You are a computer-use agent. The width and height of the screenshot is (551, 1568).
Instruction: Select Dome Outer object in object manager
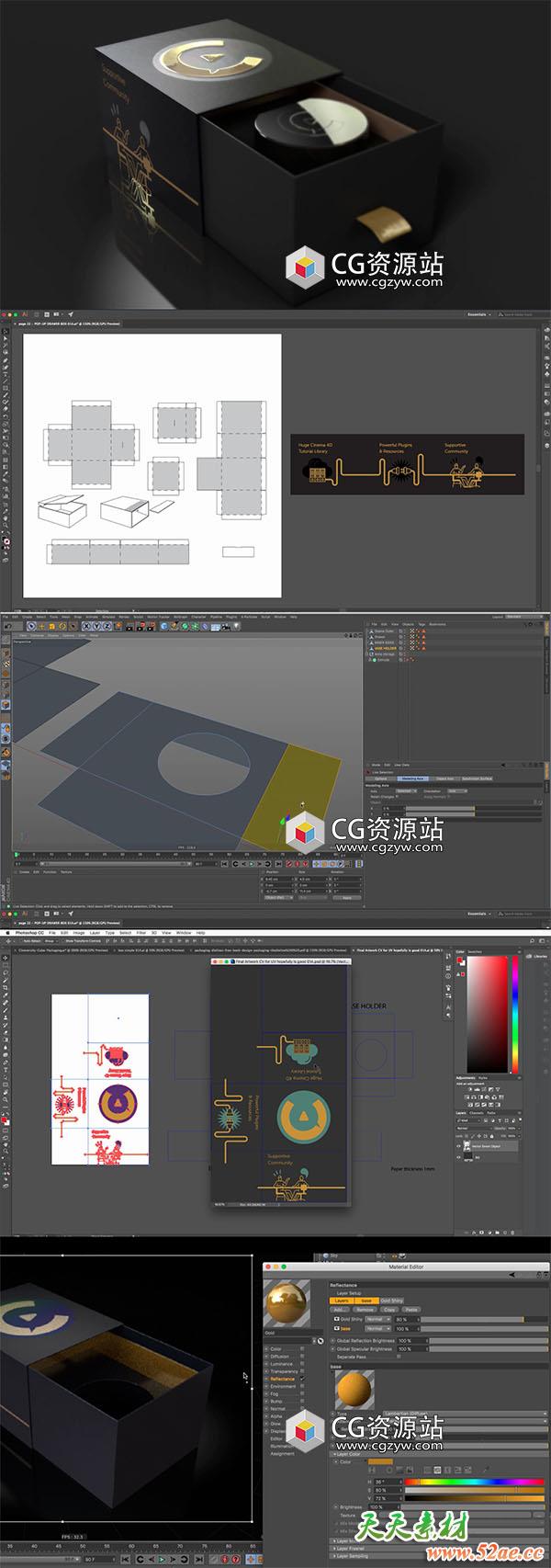click(x=384, y=631)
